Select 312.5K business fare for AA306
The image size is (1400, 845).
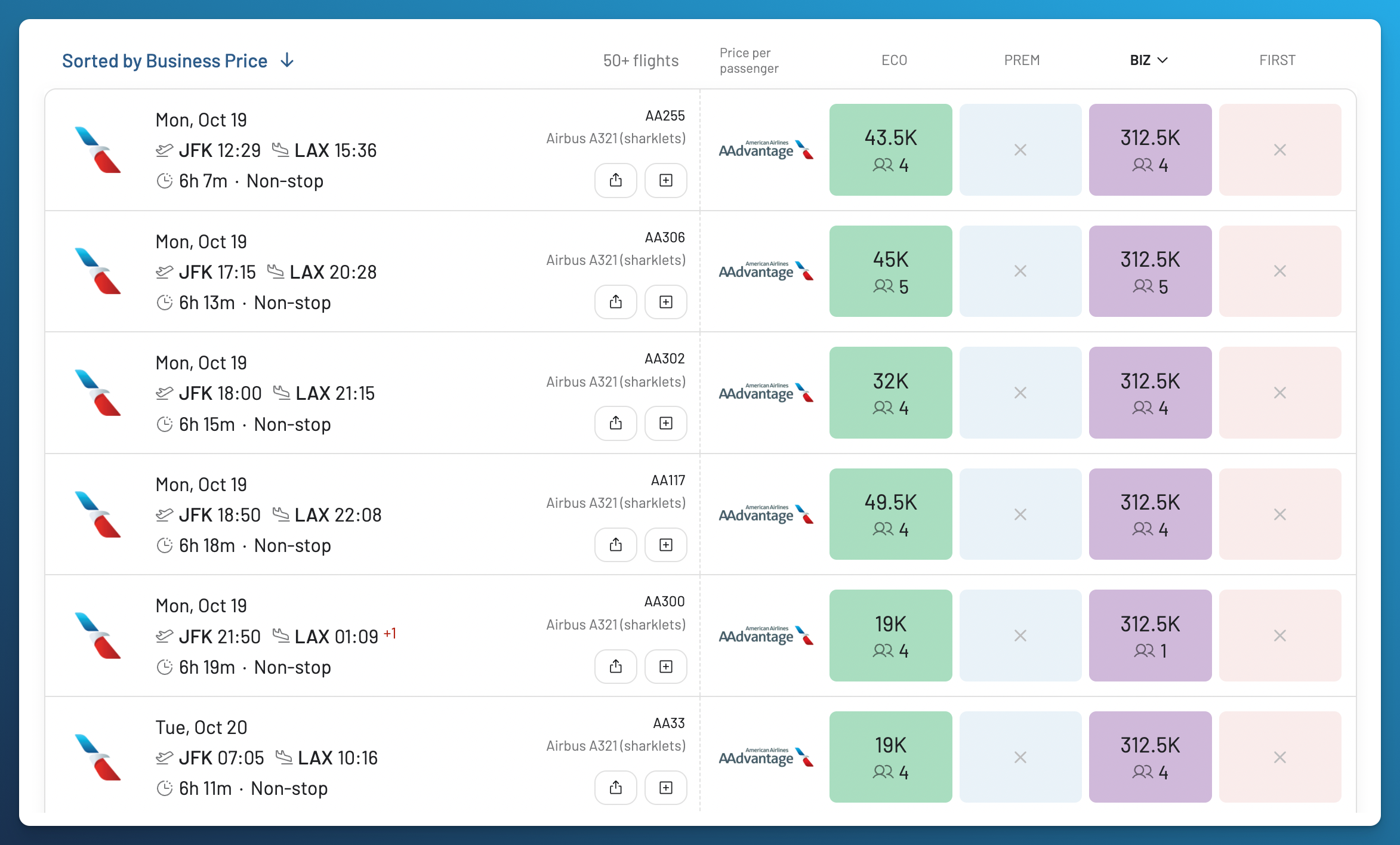point(1150,271)
